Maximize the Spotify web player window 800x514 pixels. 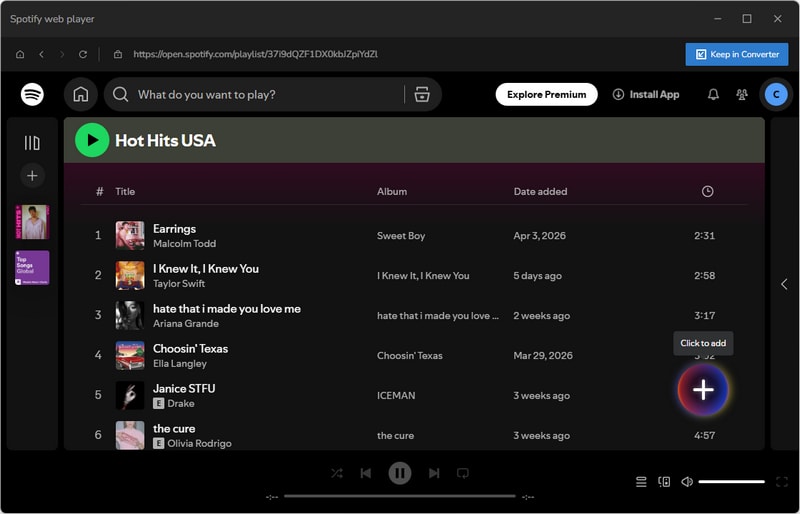pos(747,19)
